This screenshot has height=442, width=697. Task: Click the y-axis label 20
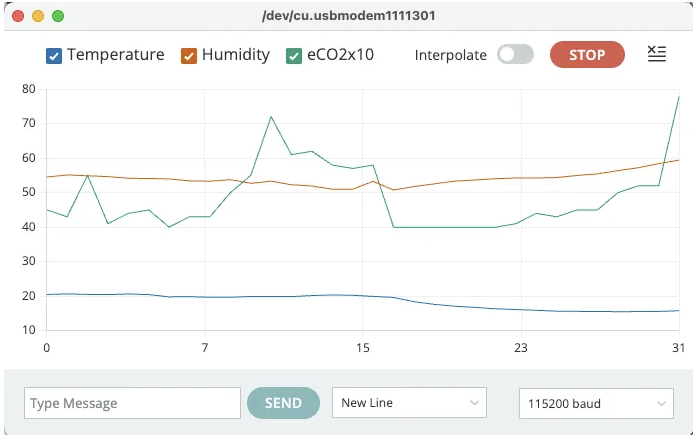coord(29,296)
